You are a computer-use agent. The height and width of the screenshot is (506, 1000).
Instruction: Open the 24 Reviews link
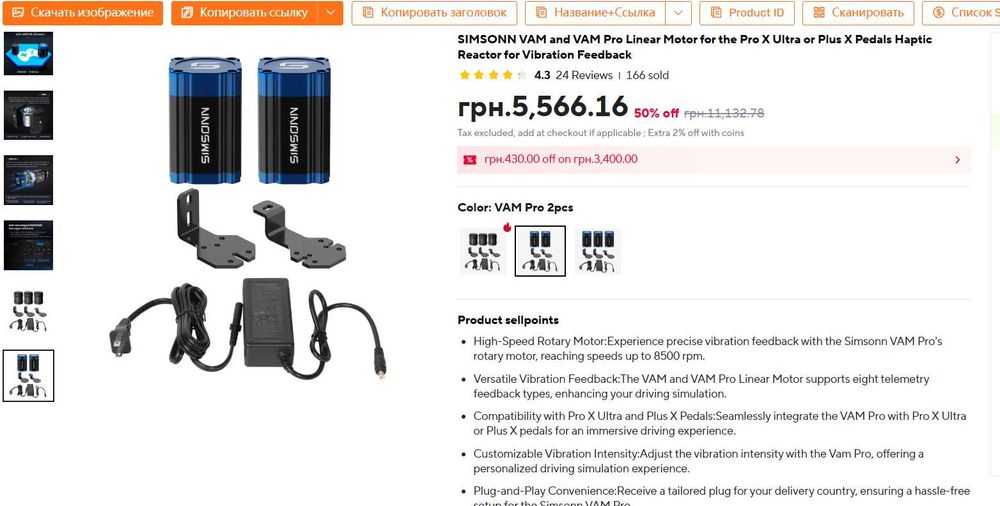point(584,75)
